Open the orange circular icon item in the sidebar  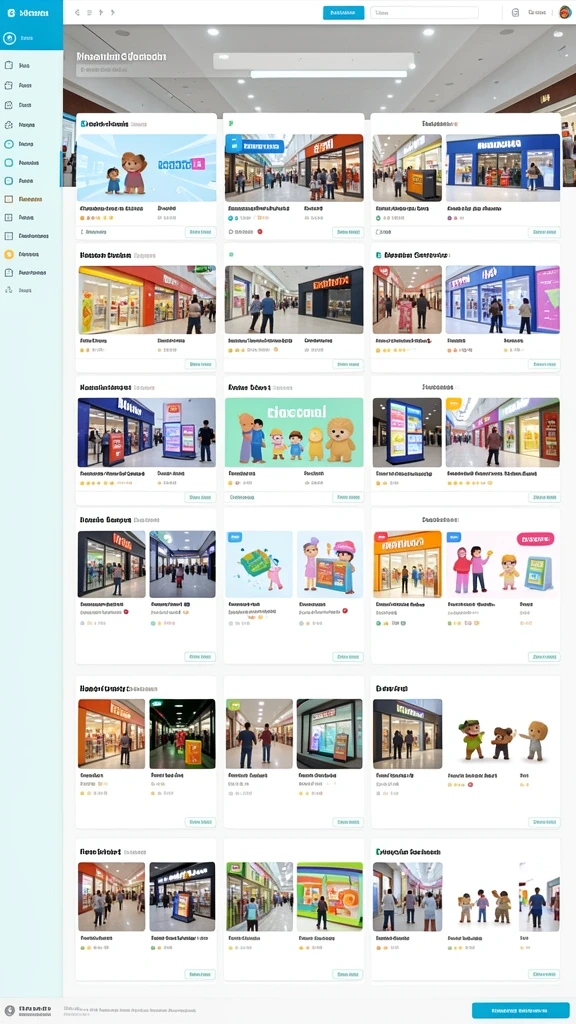coord(8,254)
